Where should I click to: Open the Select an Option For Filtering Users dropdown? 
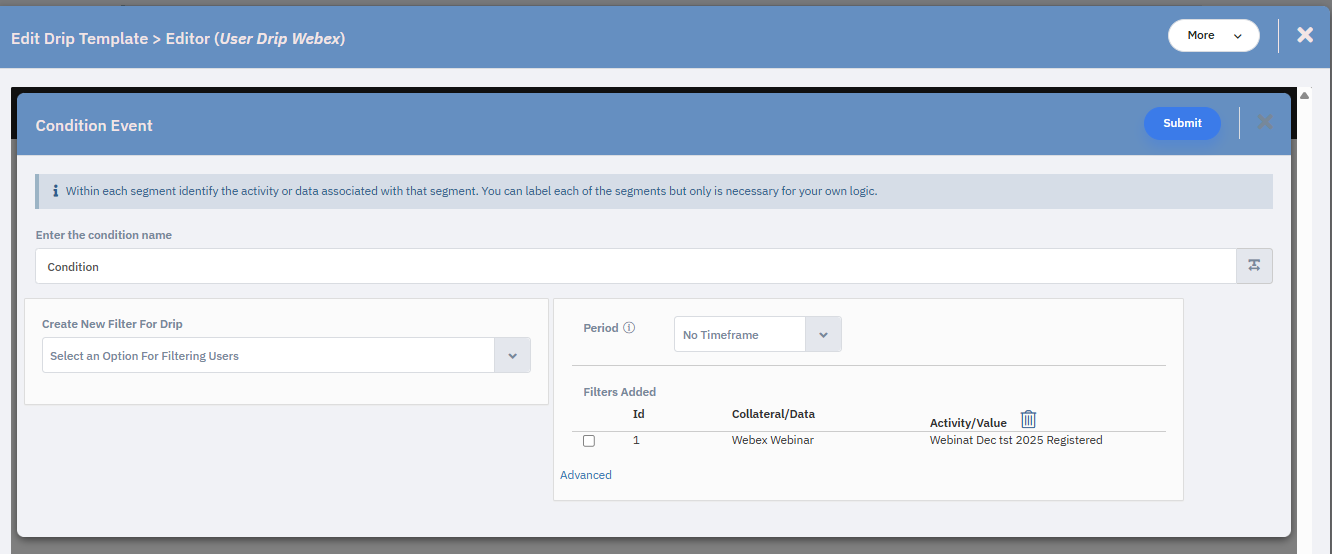268,356
